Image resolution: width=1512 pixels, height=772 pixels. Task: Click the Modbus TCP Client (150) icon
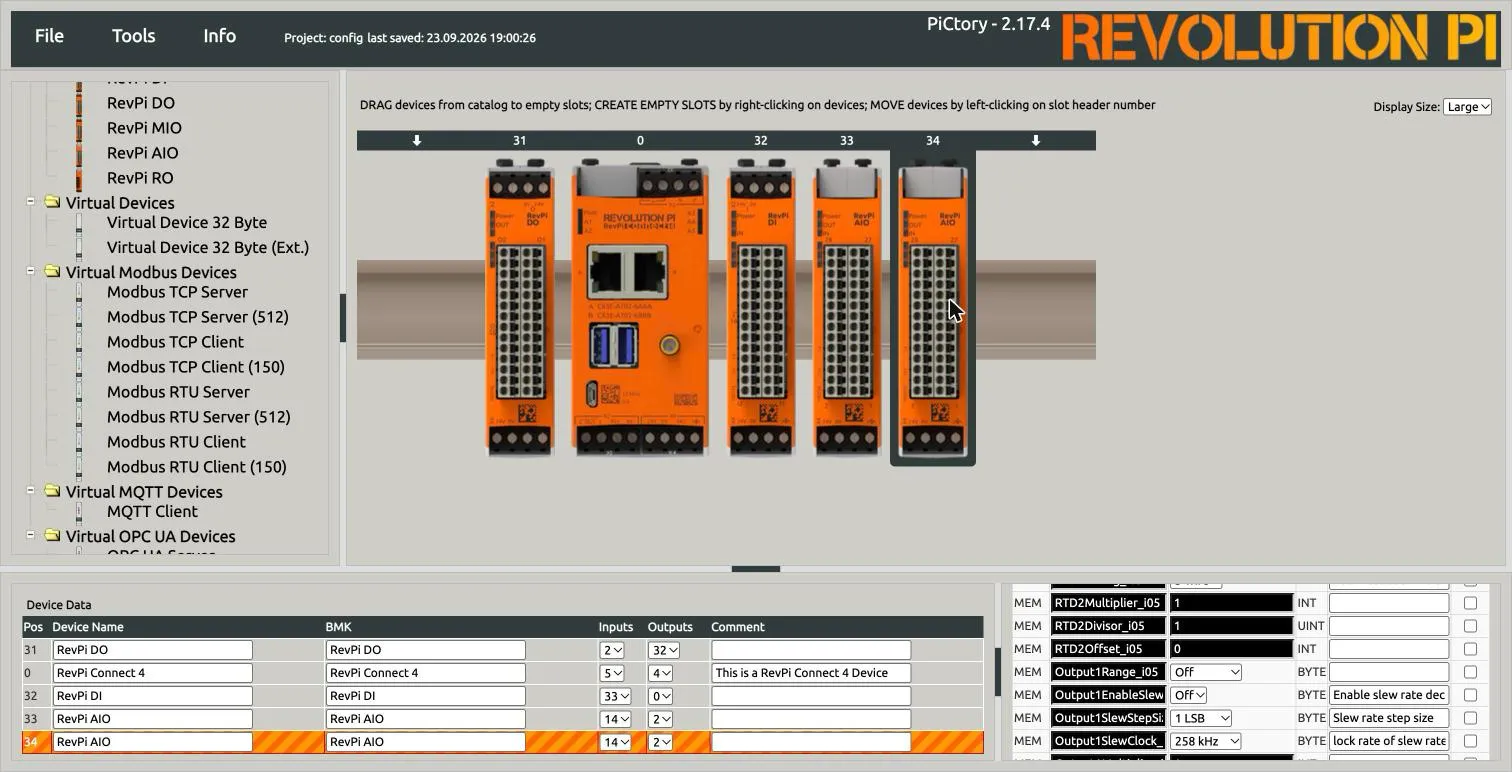(79, 367)
